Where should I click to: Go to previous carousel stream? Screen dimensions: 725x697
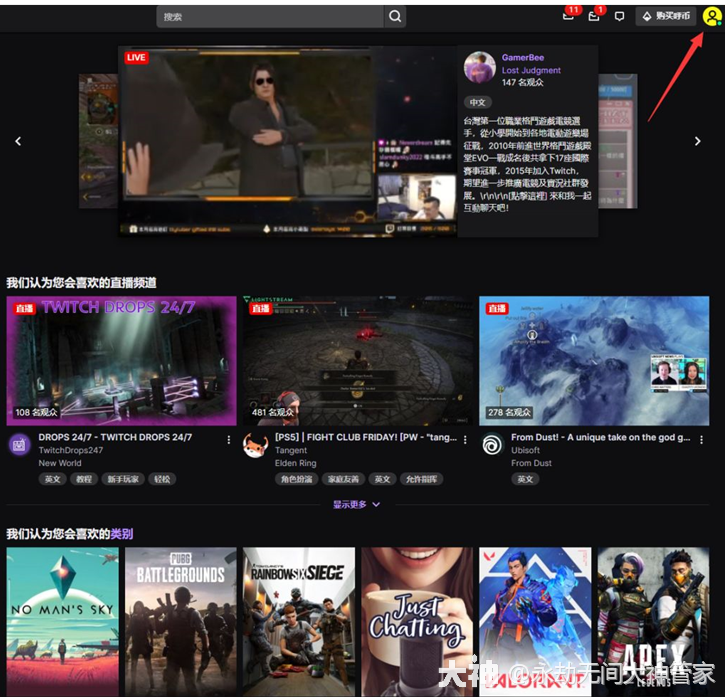[18, 141]
